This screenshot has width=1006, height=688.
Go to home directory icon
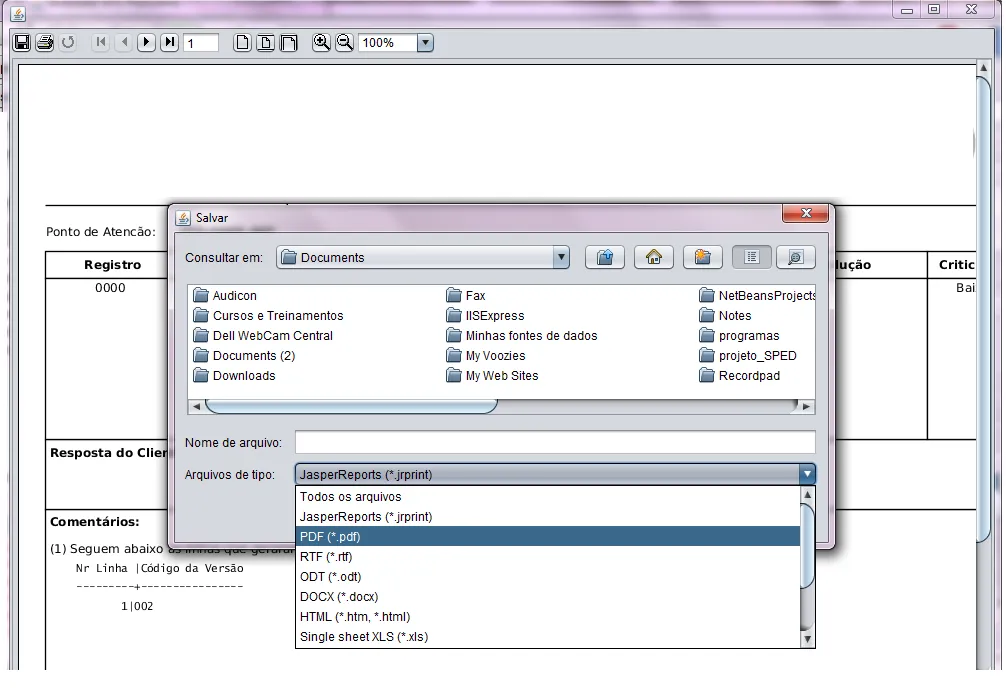[x=654, y=257]
